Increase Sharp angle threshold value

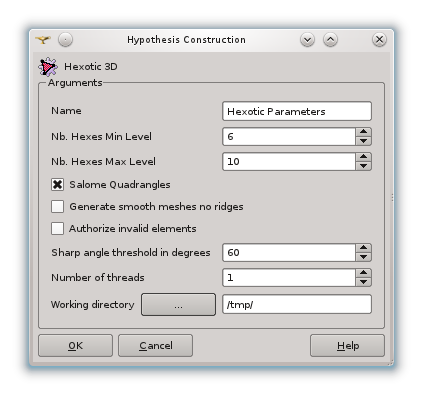click(x=363, y=248)
